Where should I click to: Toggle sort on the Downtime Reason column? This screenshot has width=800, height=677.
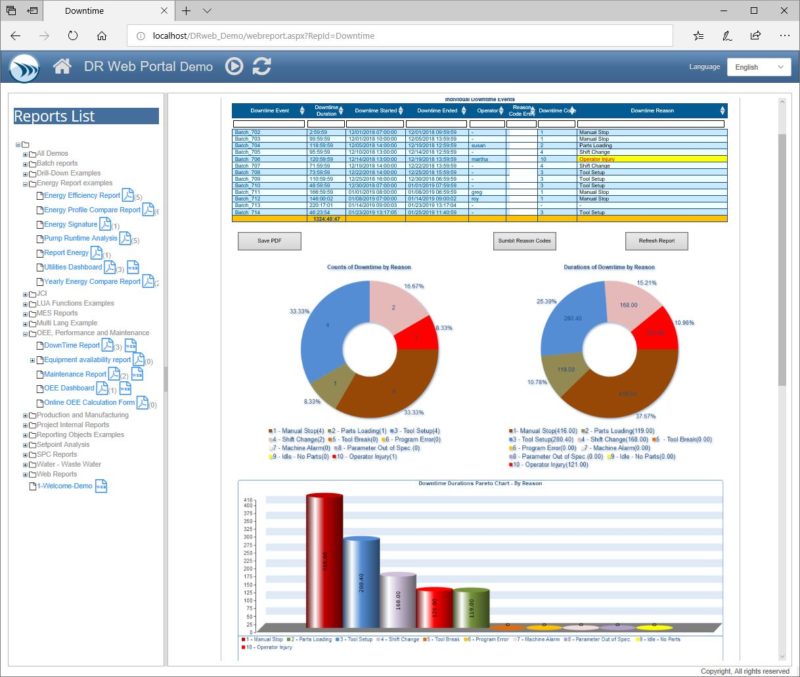[721, 111]
